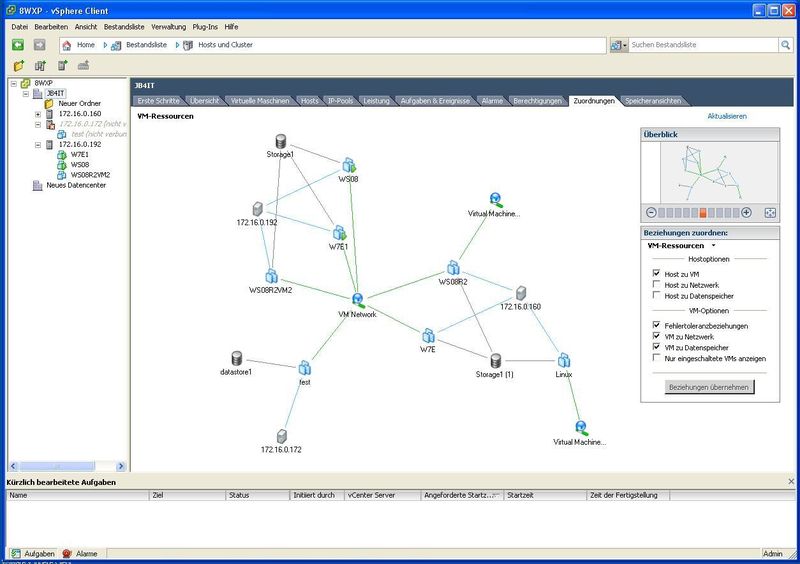
Task: Close the recent tasks panel
Action: pos(791,481)
